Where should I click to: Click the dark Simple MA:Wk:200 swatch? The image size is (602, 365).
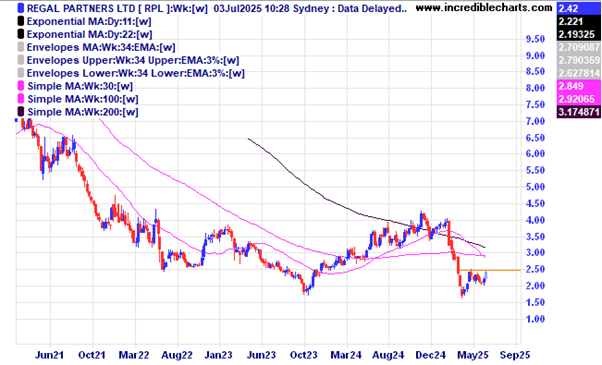click(x=21, y=112)
